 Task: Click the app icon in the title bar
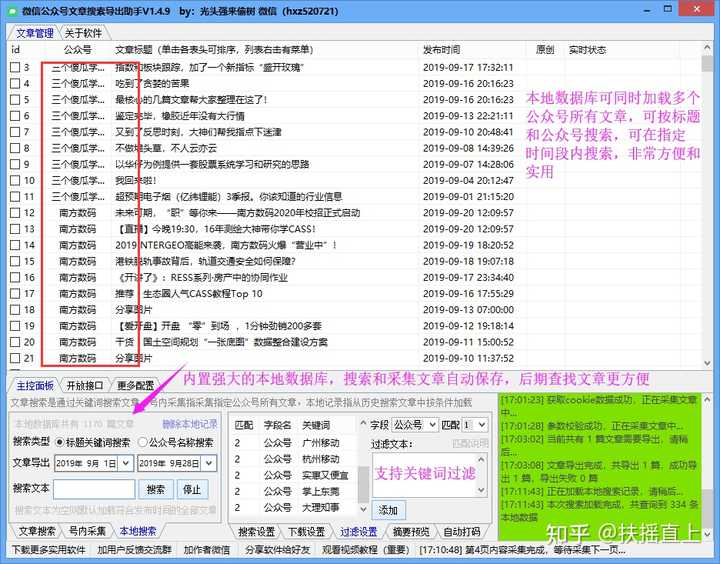click(12, 10)
